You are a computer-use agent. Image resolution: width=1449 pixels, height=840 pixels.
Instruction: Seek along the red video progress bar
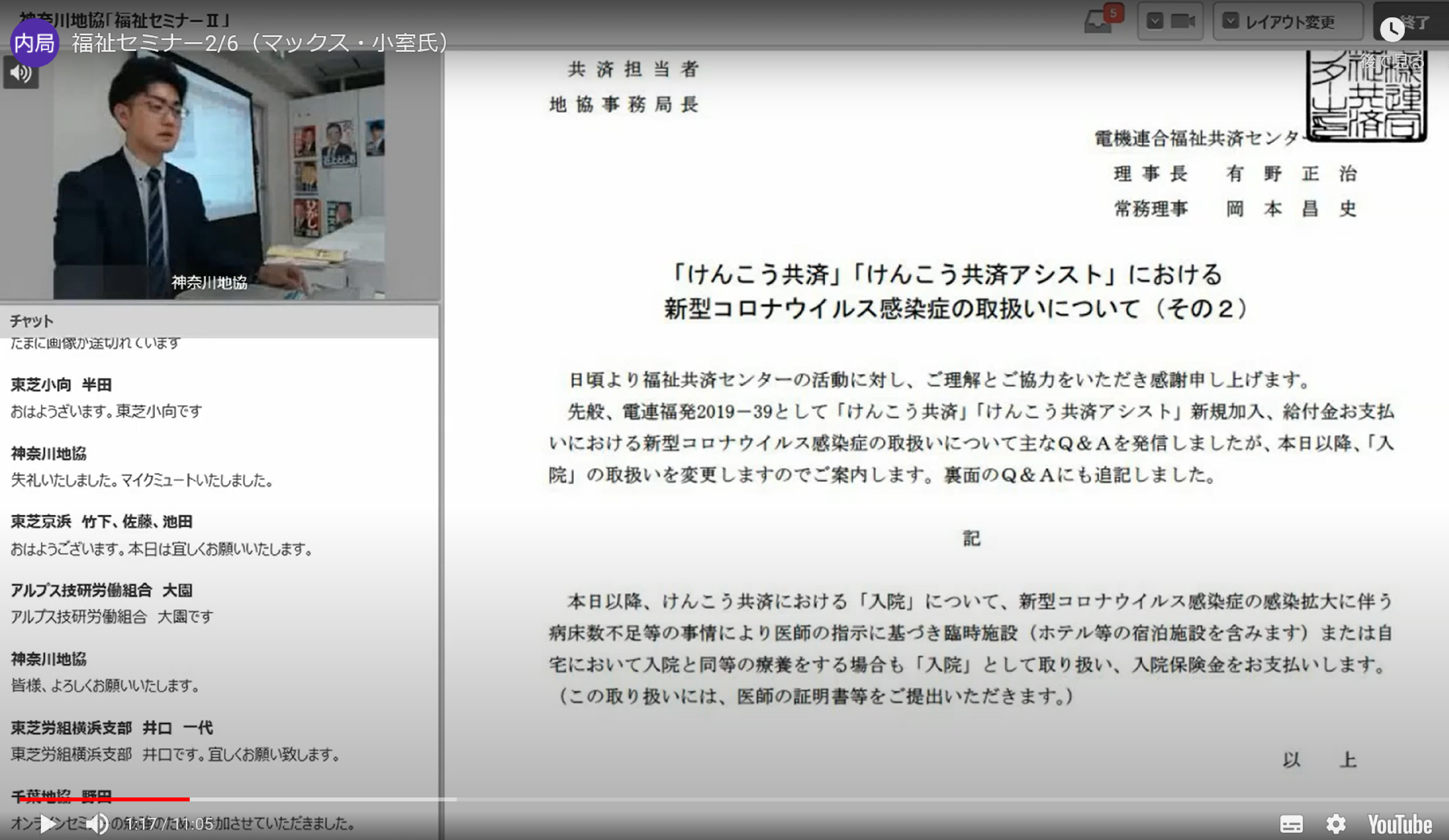104,799
